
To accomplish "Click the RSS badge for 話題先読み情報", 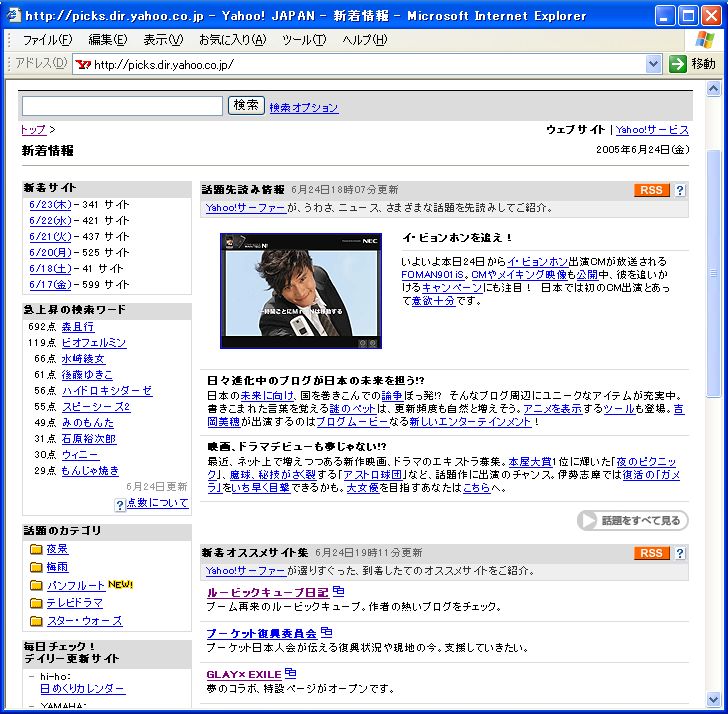I will click(651, 190).
